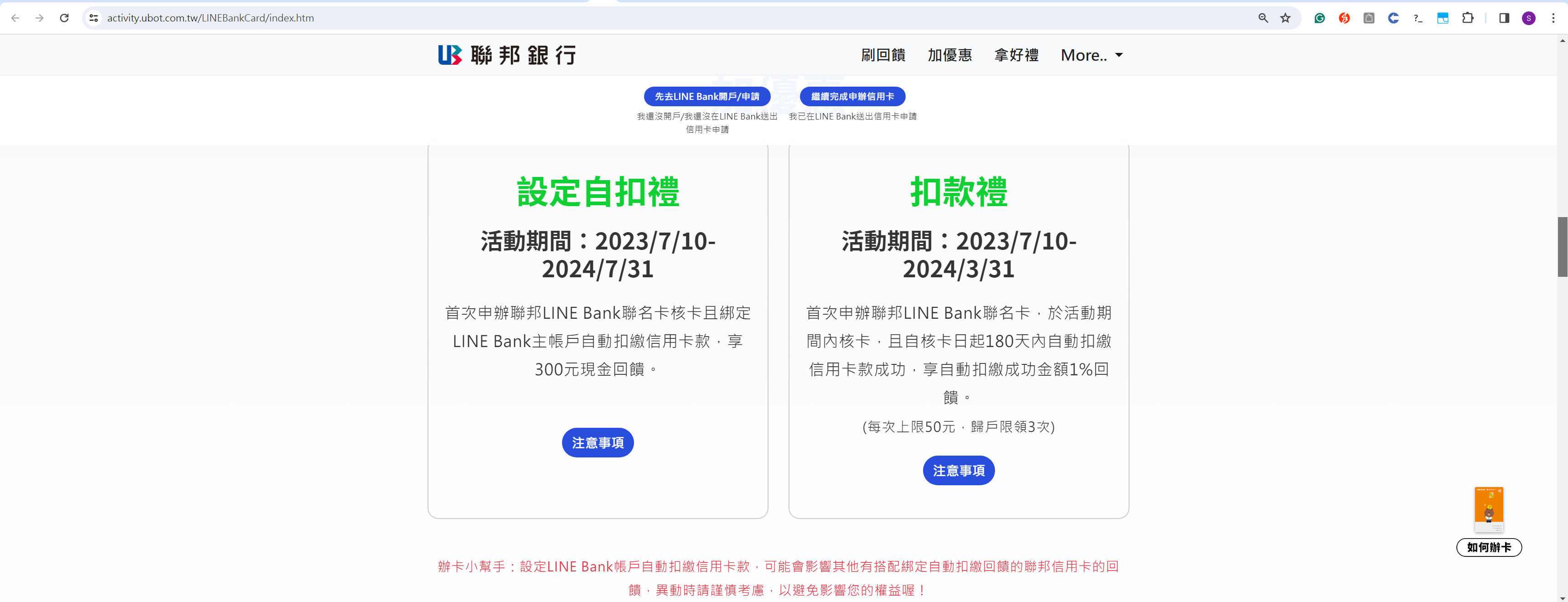Open the Grammarly extension
1568x602 pixels.
click(1320, 18)
